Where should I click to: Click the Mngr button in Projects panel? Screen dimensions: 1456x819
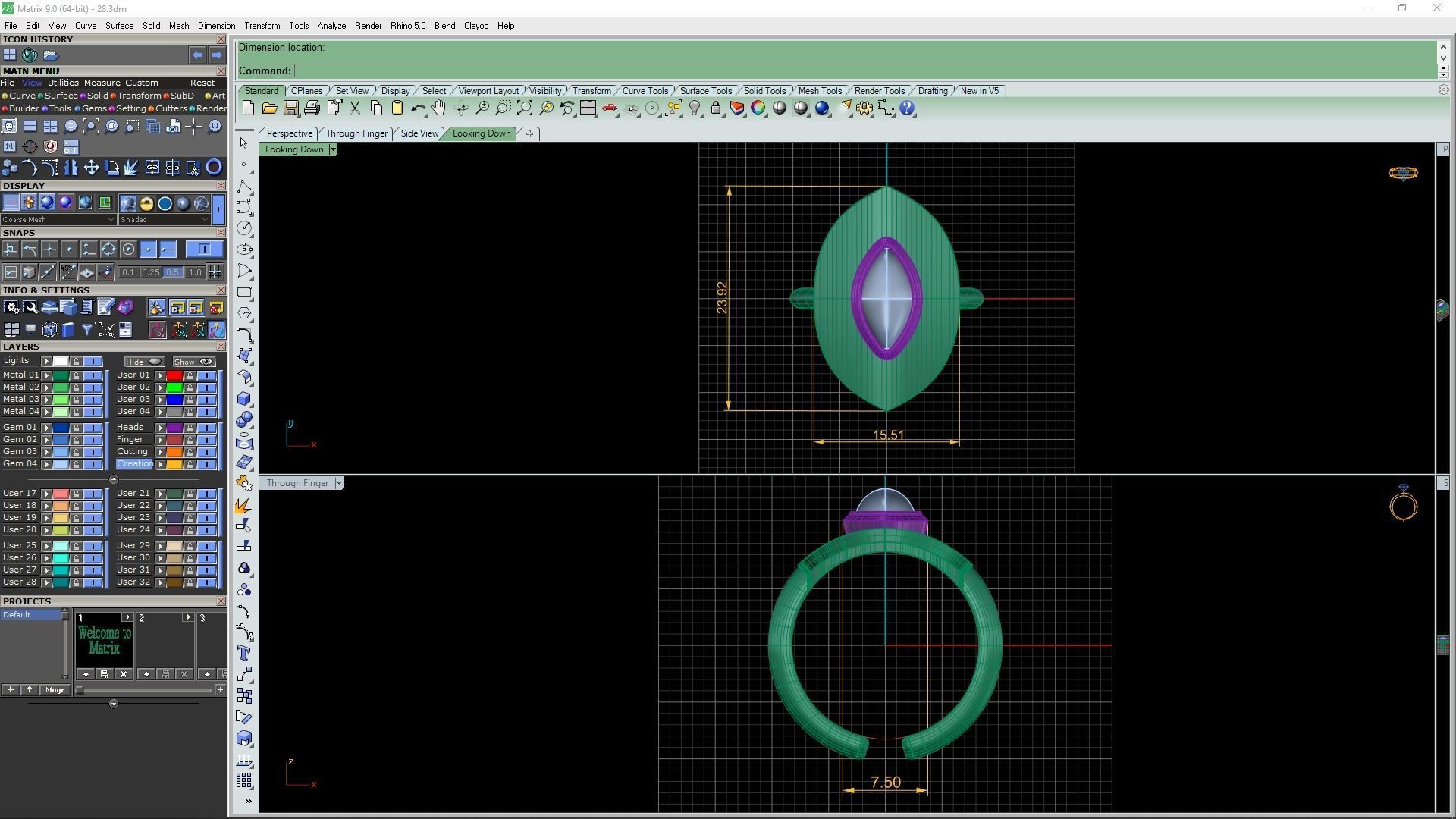click(x=55, y=690)
